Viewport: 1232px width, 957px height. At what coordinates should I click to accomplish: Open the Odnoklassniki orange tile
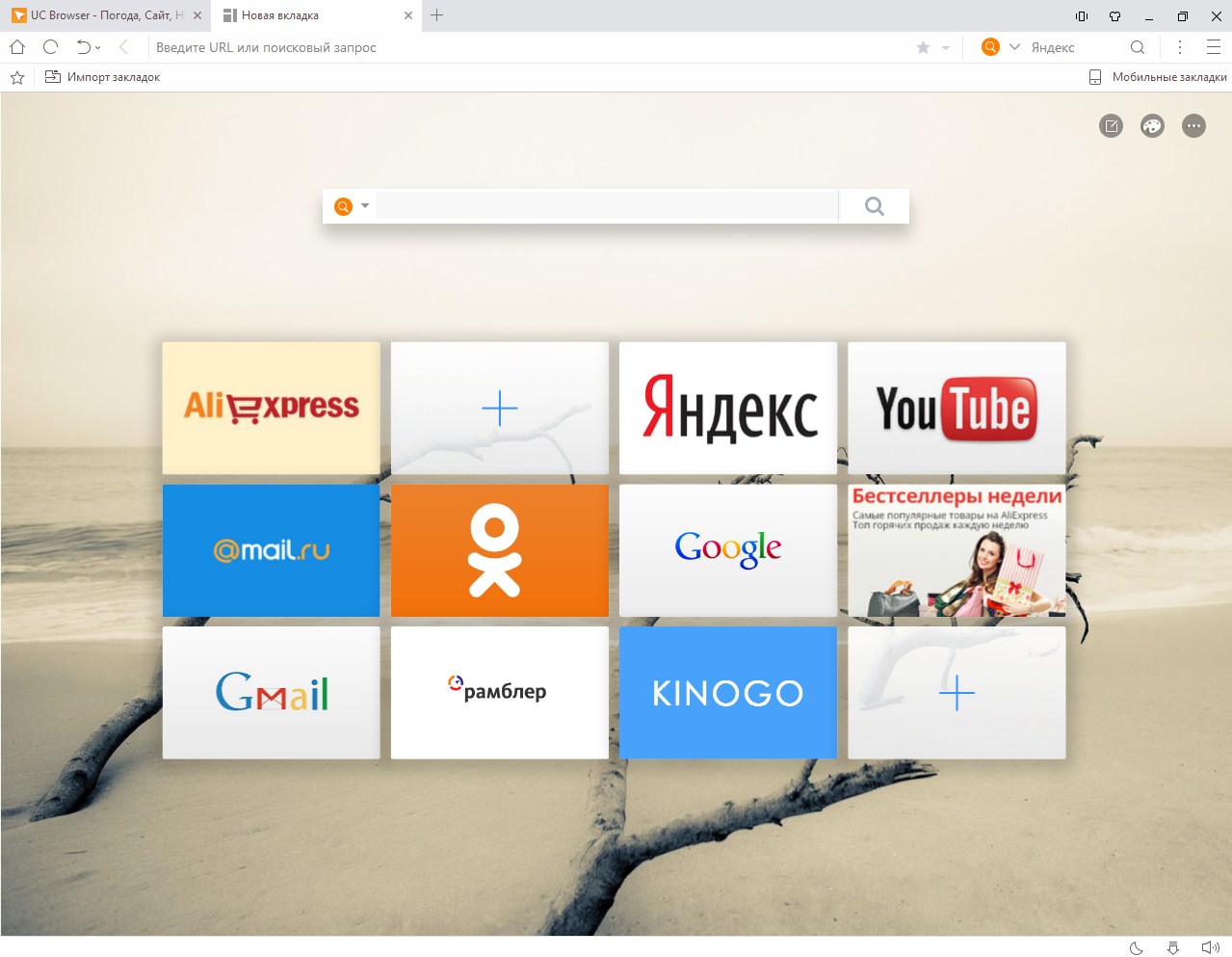pos(500,550)
